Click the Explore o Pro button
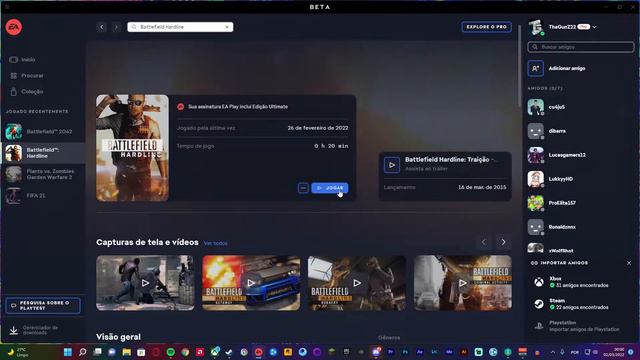The height and width of the screenshot is (360, 640). coord(486,27)
